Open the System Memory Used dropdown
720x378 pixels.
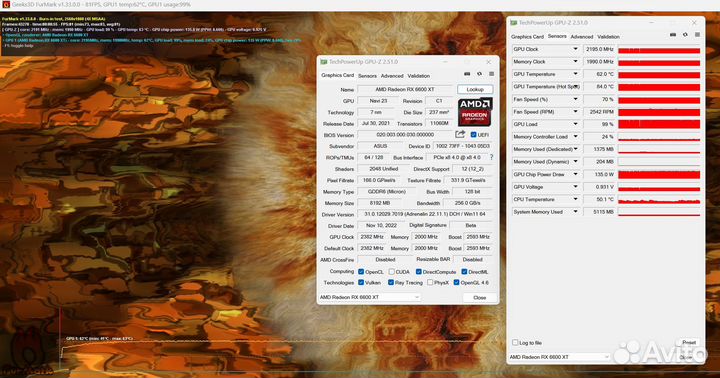[x=575, y=211]
